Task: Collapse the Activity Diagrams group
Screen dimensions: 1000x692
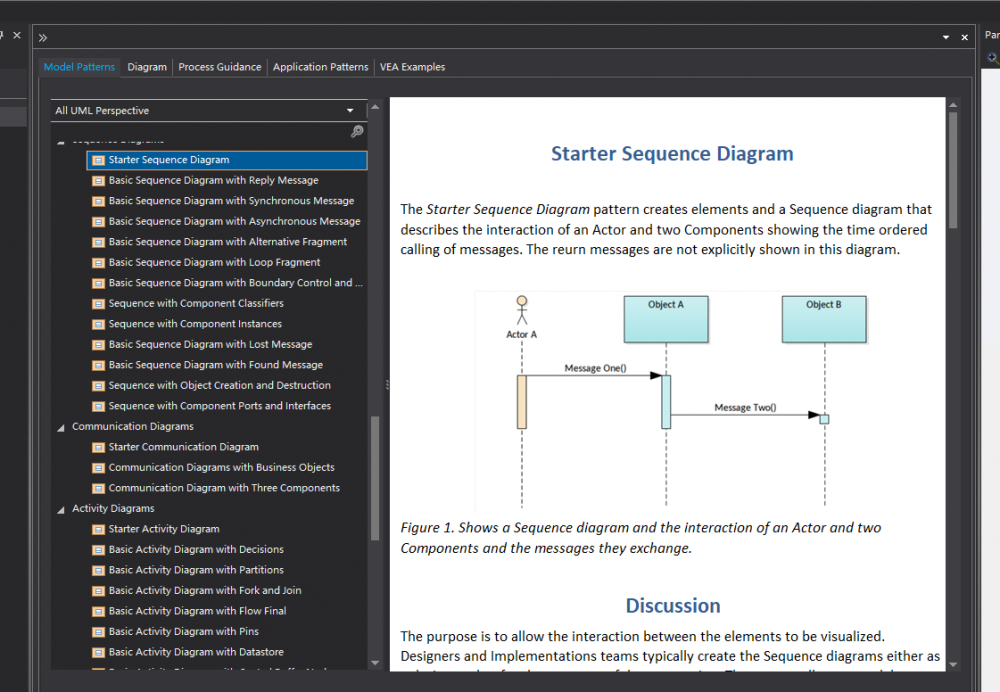Action: [63, 508]
